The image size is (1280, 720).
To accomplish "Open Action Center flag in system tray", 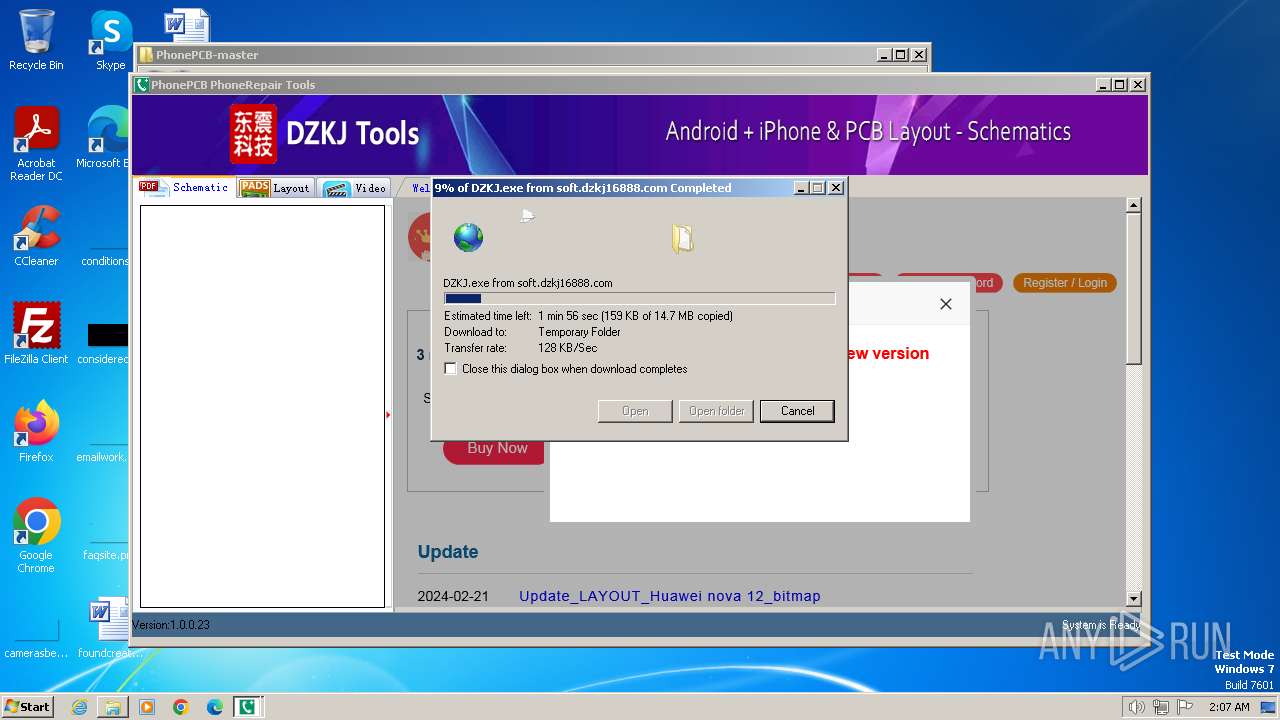I will 1185,707.
